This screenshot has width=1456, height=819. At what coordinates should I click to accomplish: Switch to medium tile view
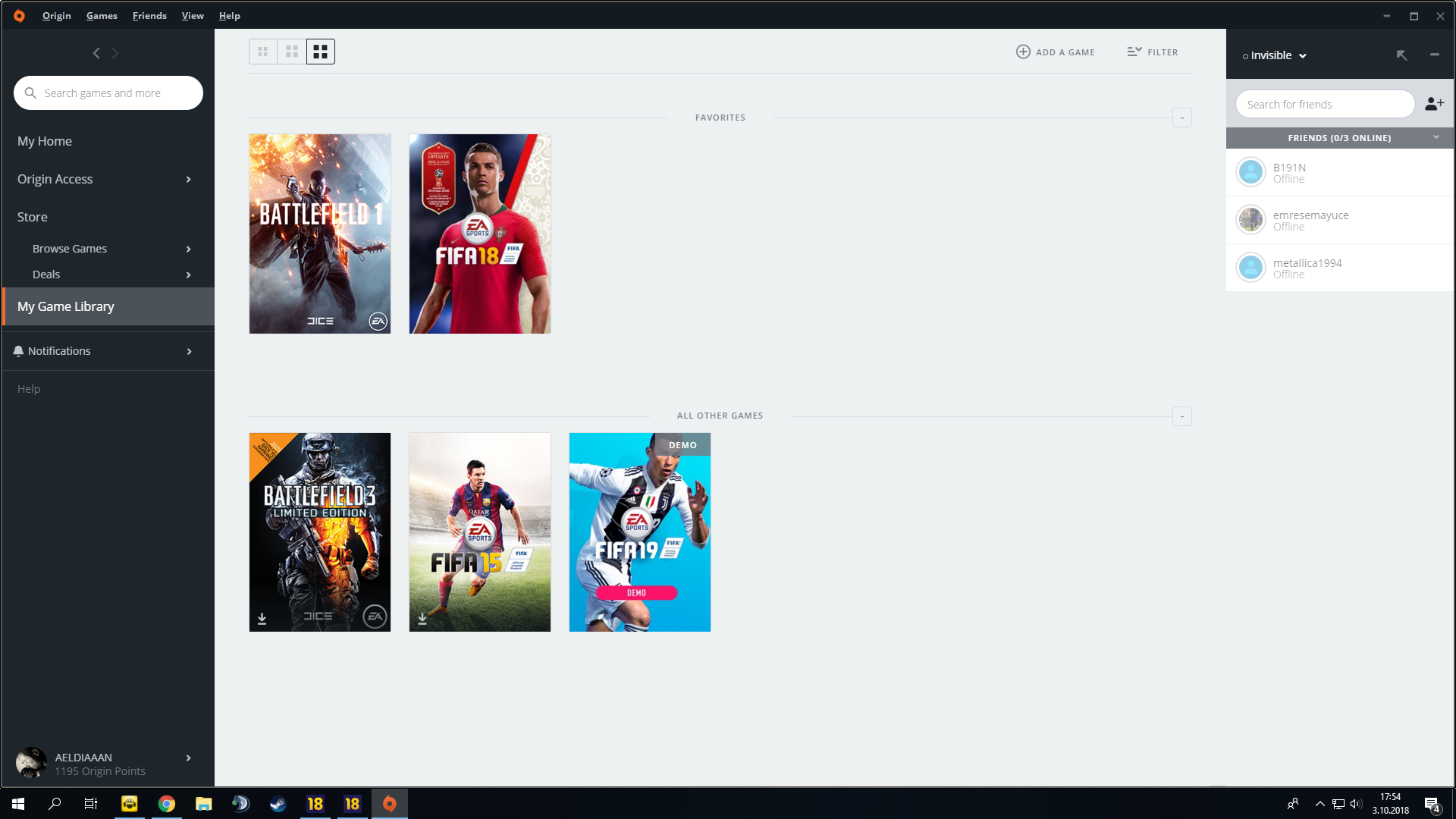point(292,52)
